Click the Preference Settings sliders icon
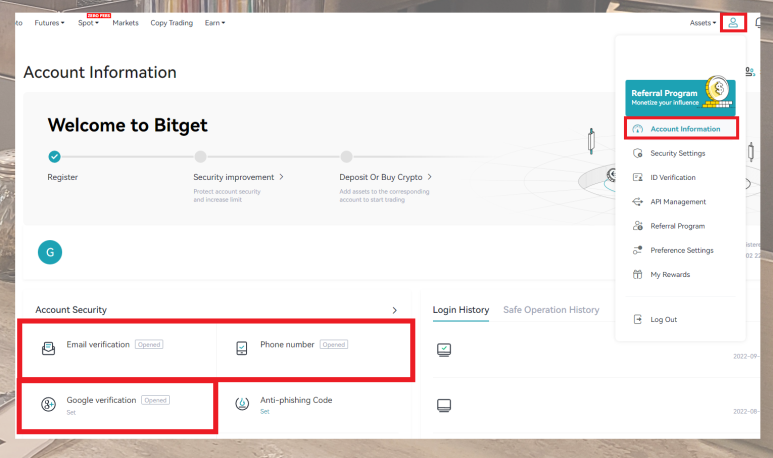Image resolution: width=773 pixels, height=458 pixels. point(637,250)
